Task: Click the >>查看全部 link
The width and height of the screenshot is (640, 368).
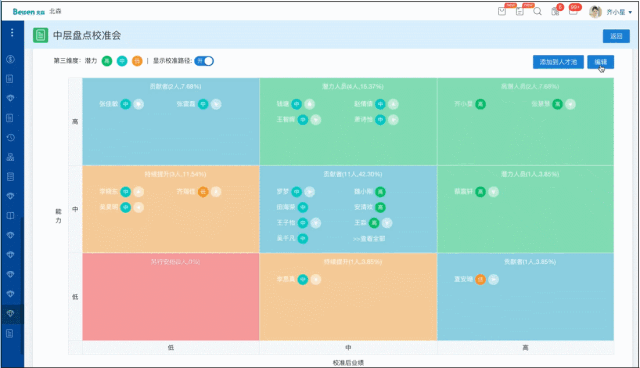Action: (369, 239)
